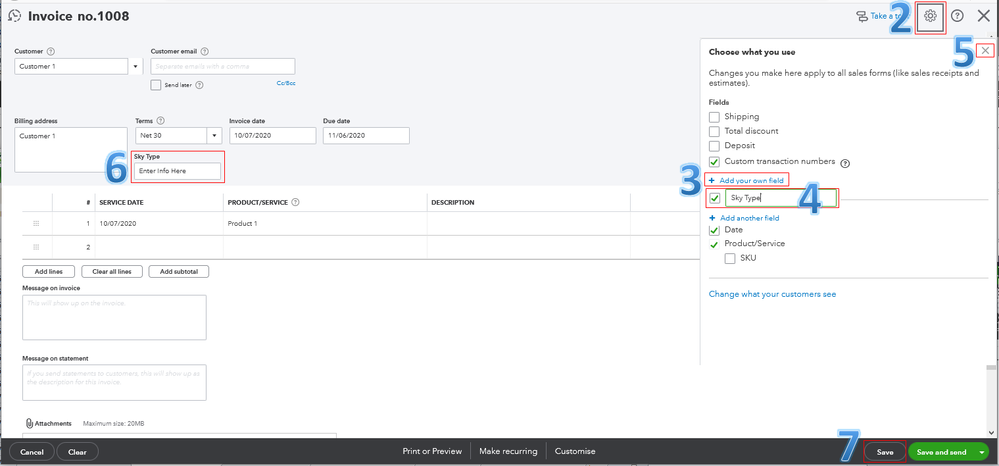Click the Customer email help icon
Image resolution: width=999 pixels, height=466 pixels.
coord(205,52)
